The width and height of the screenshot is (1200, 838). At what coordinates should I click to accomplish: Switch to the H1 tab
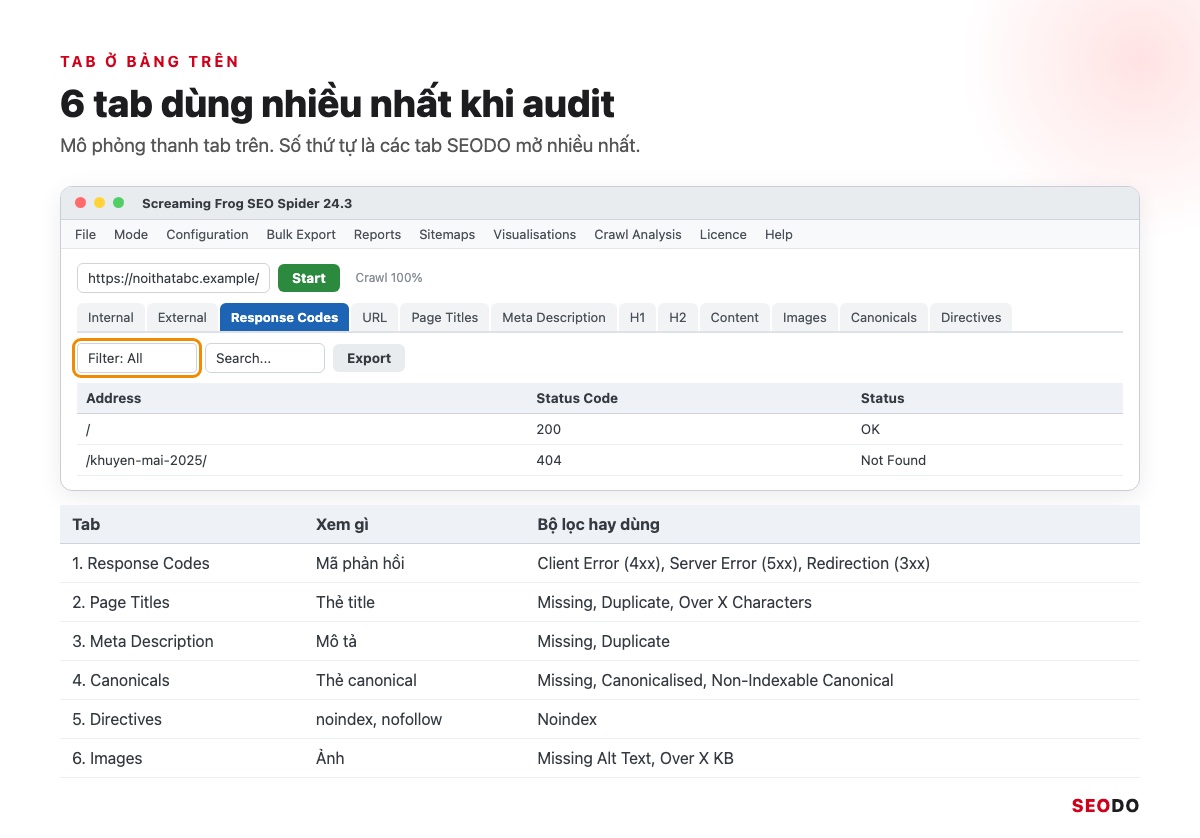638,317
